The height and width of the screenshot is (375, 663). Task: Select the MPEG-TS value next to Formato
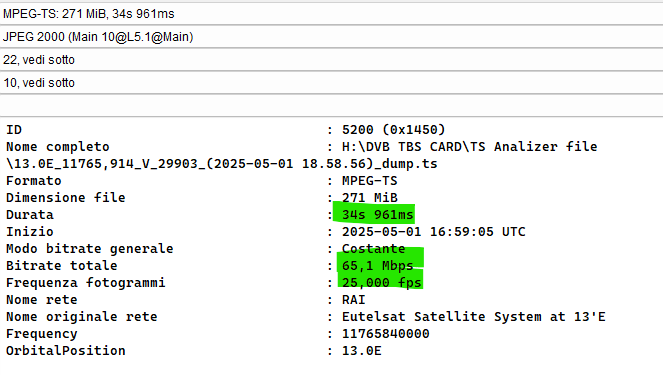[x=370, y=181]
